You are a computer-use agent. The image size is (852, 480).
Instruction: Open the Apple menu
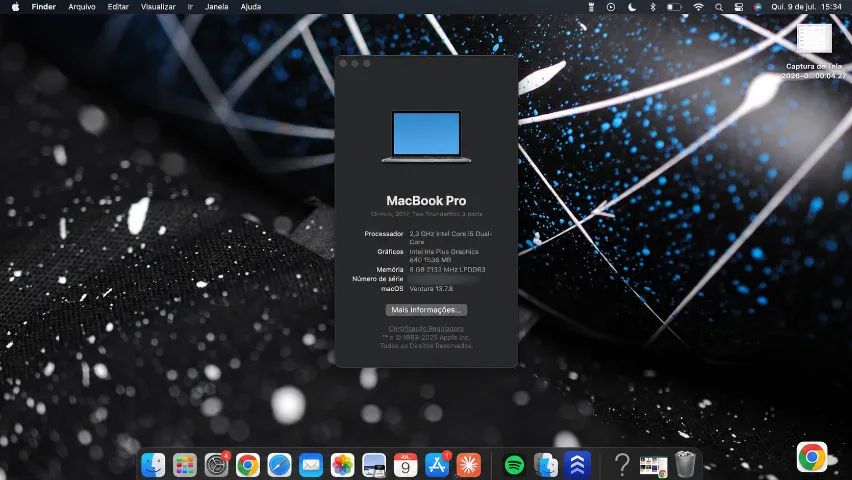(15, 7)
